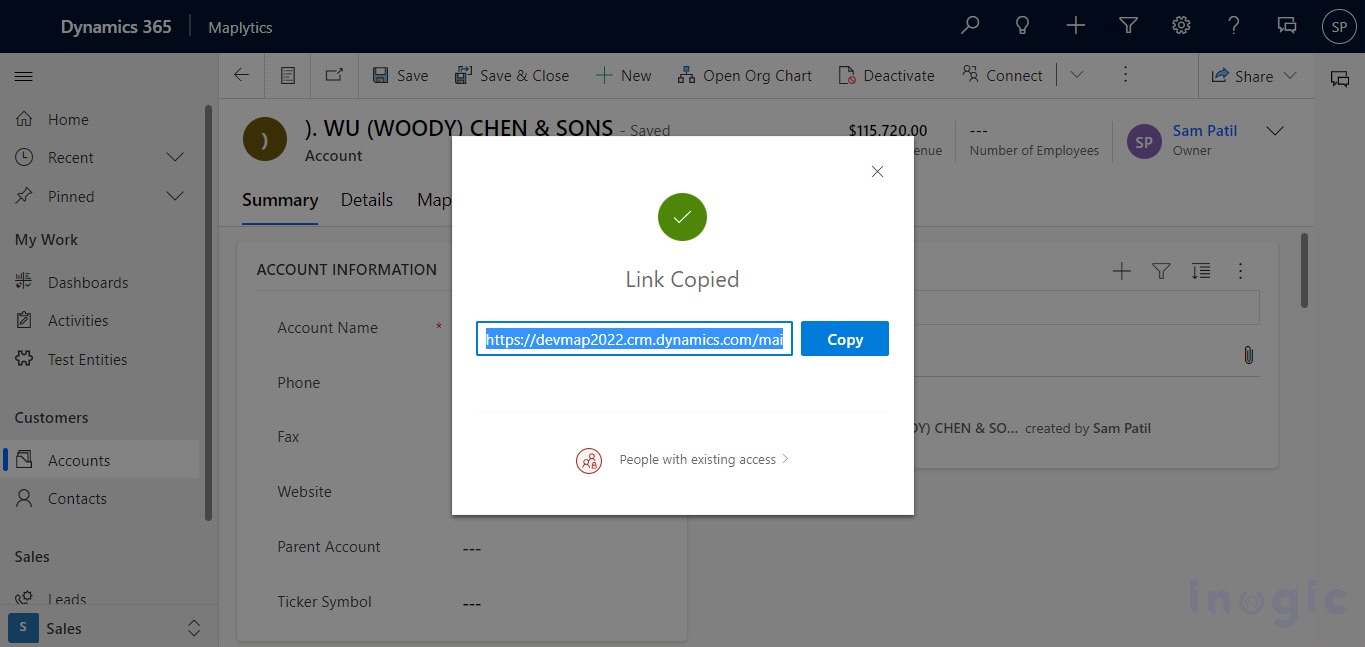Close the Link Copied dialog

point(877,172)
